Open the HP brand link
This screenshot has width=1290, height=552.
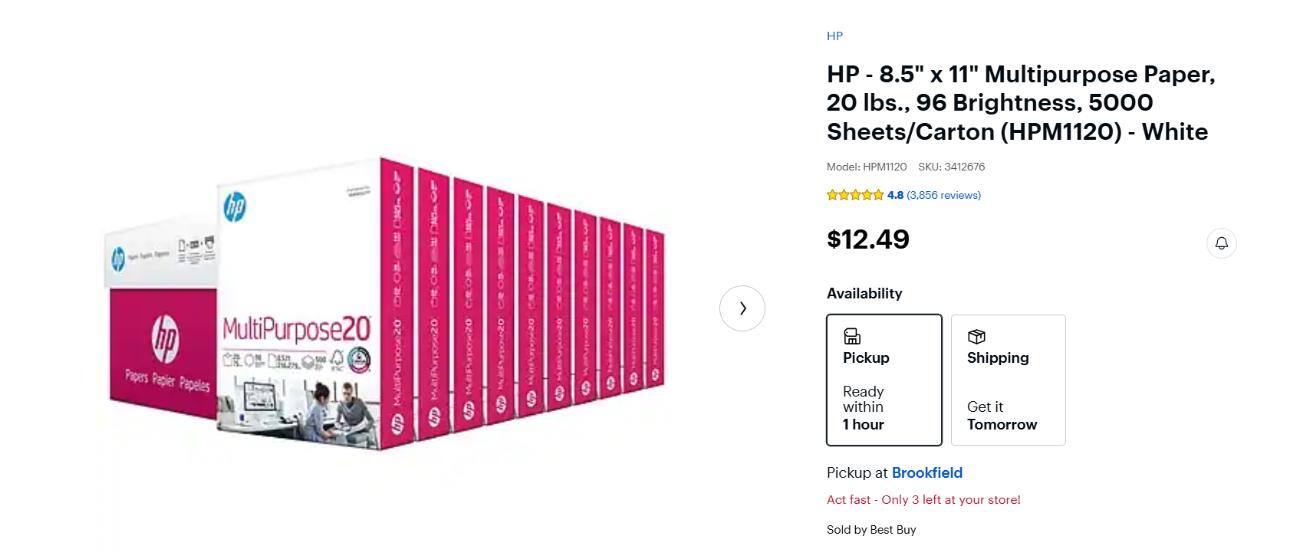tap(834, 36)
